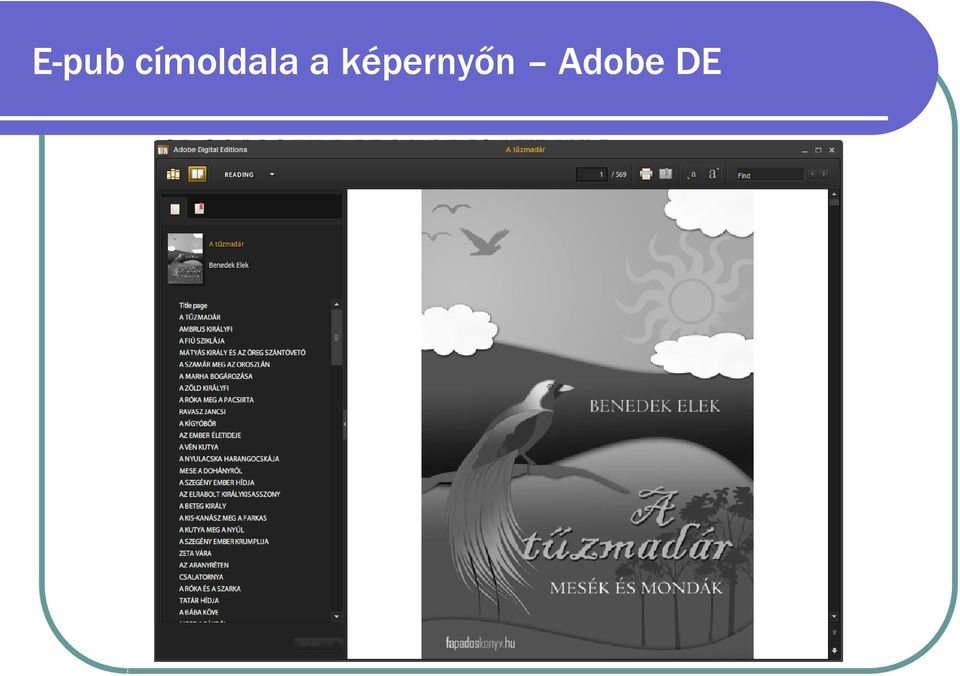Viewport: 960px width, 676px height.
Task: Jump to the 'A FIÚ SZIKLÁJA' chapter
Action: pyautogui.click(x=201, y=340)
